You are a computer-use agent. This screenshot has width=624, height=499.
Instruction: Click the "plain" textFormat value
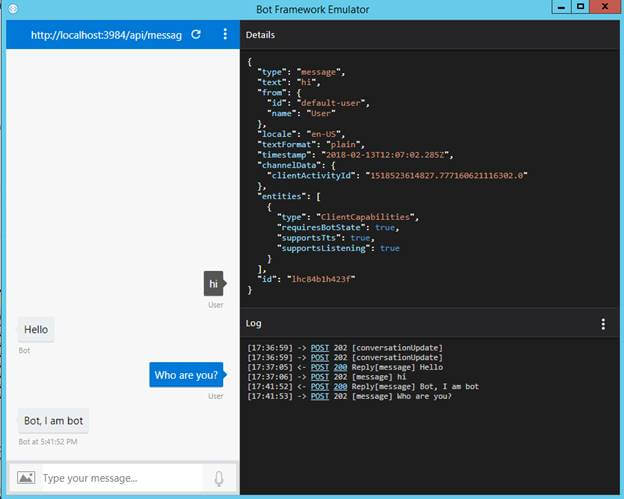343,144
